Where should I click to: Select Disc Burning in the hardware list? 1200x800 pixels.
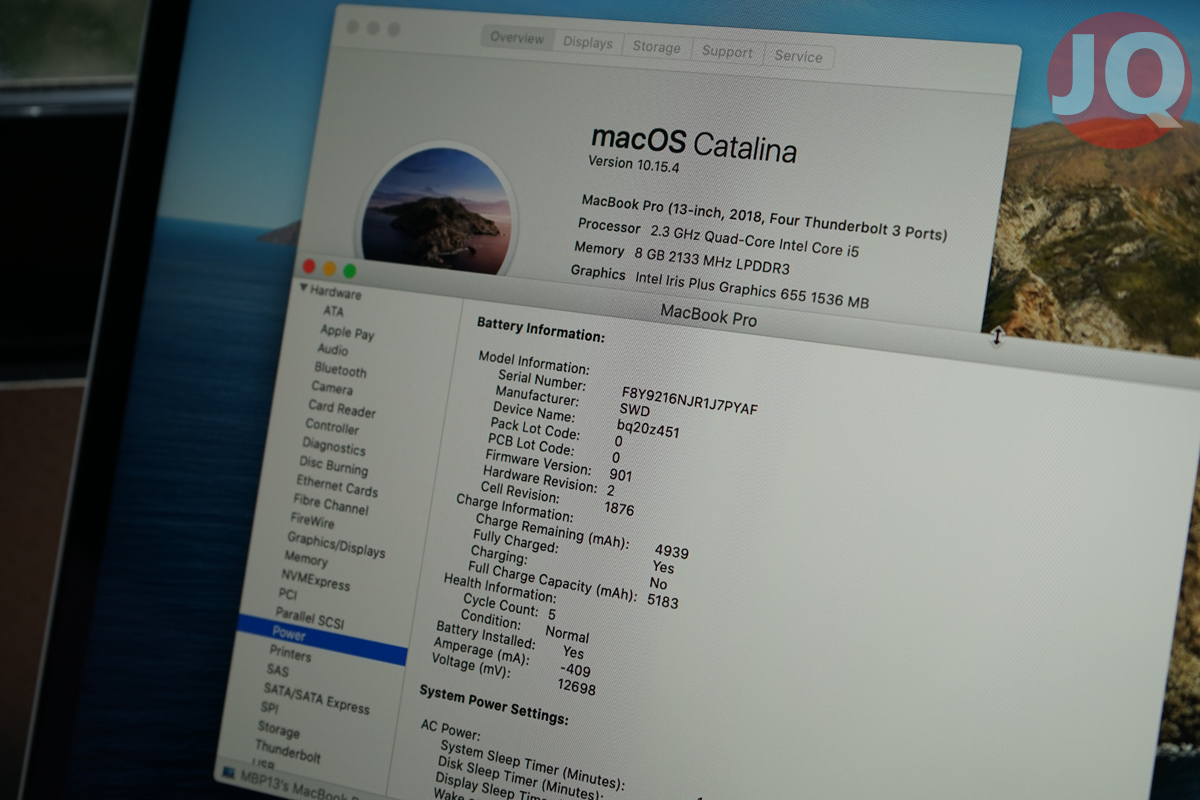[x=334, y=467]
